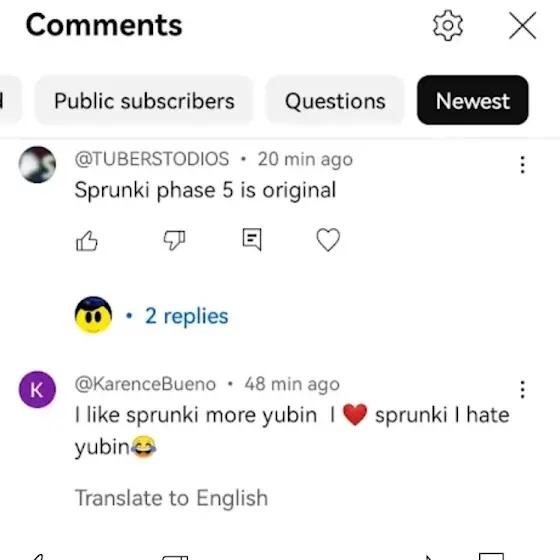Switch to the Newest filter chip

coord(472,100)
